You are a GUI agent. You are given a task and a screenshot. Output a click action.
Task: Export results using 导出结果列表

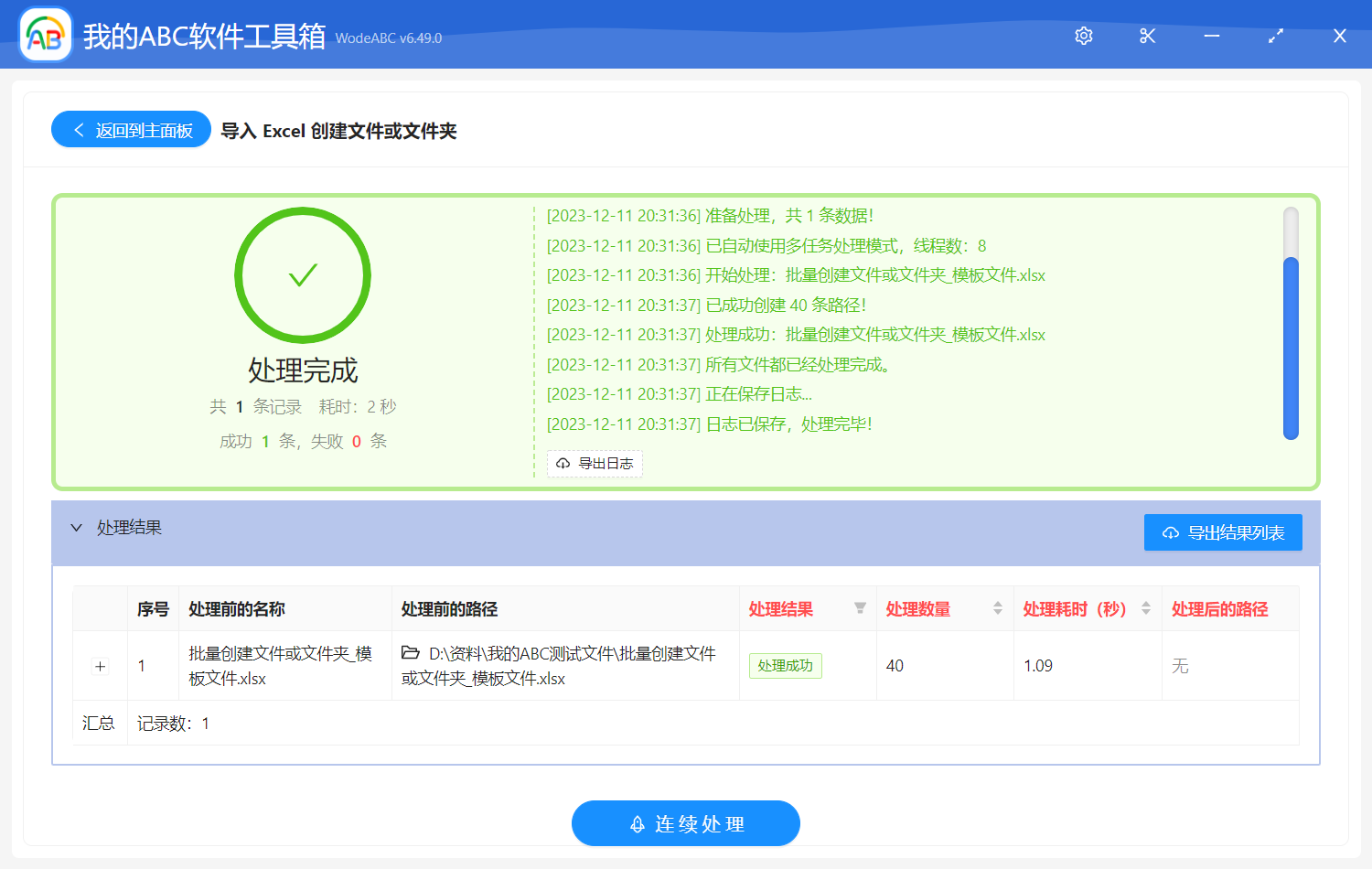[x=1223, y=531]
